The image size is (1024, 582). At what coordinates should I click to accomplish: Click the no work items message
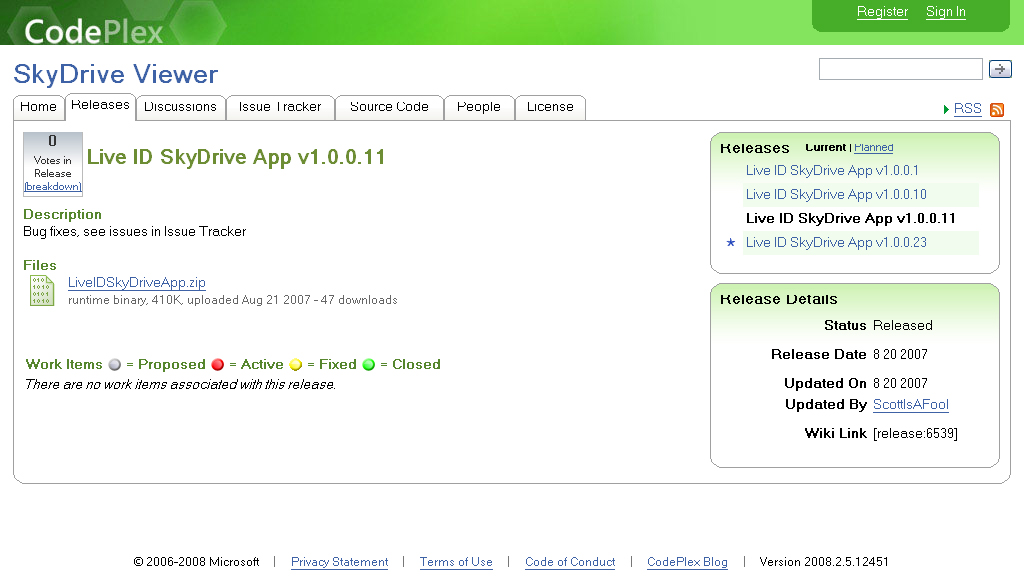(x=180, y=385)
